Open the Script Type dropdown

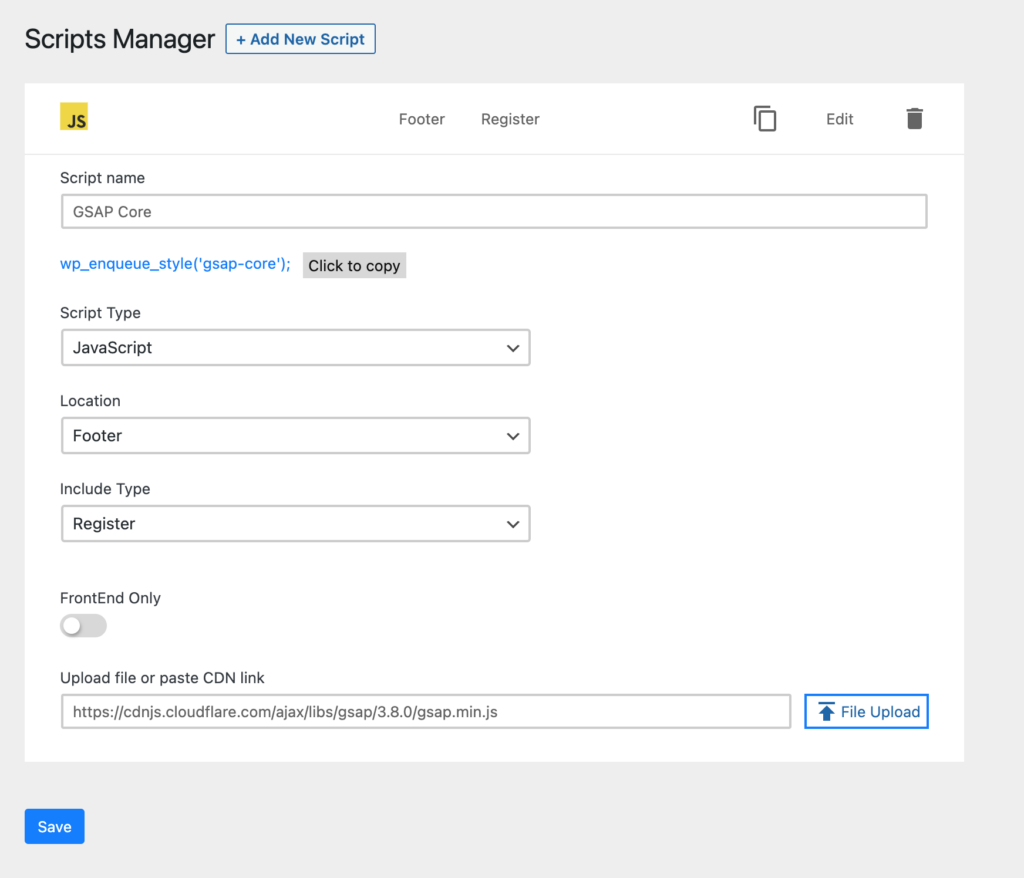pyautogui.click(x=295, y=348)
